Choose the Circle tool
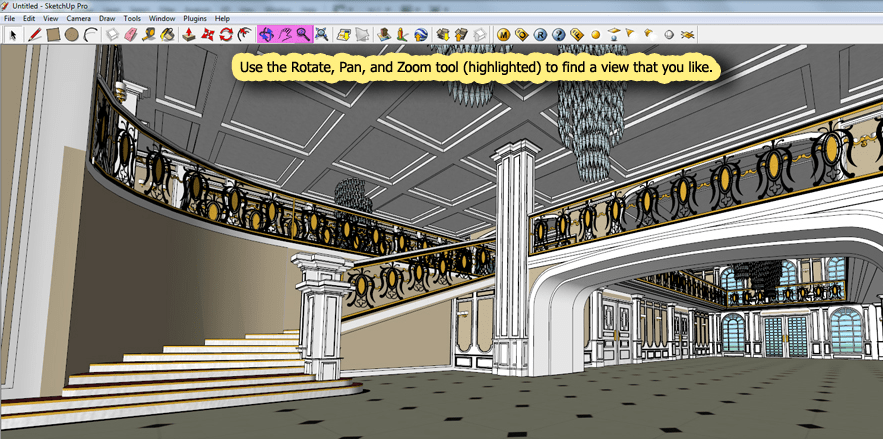Viewport: 883px width, 439px height. pos(72,35)
